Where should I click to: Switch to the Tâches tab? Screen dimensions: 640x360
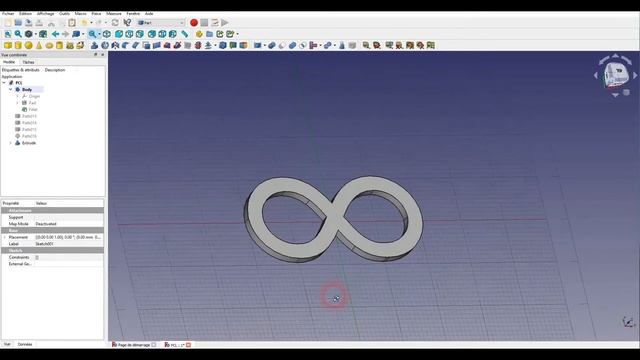coord(28,62)
